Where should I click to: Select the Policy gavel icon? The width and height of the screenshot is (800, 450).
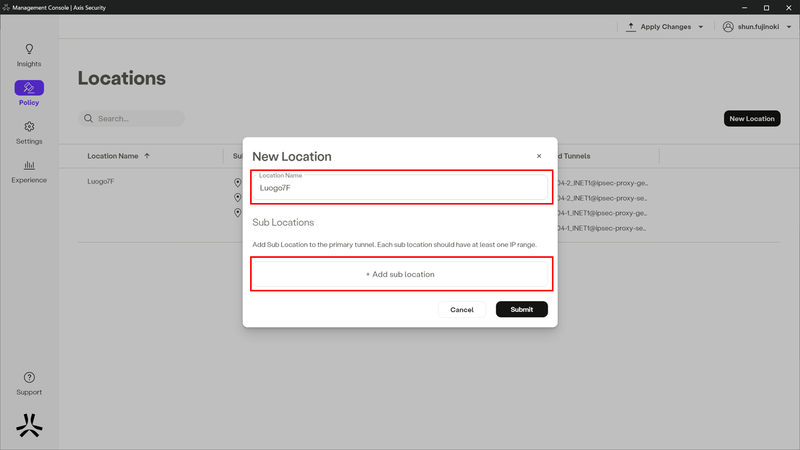click(29, 88)
